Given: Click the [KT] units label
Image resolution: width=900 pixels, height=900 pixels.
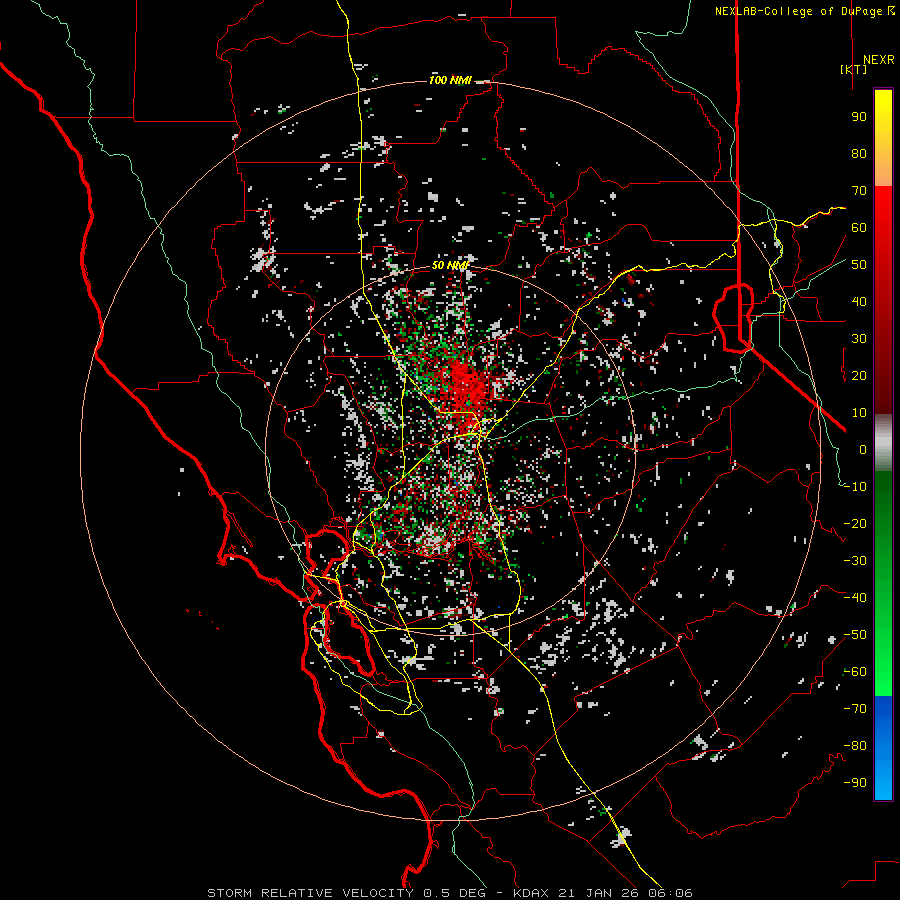Looking at the screenshot, I should (x=854, y=69).
